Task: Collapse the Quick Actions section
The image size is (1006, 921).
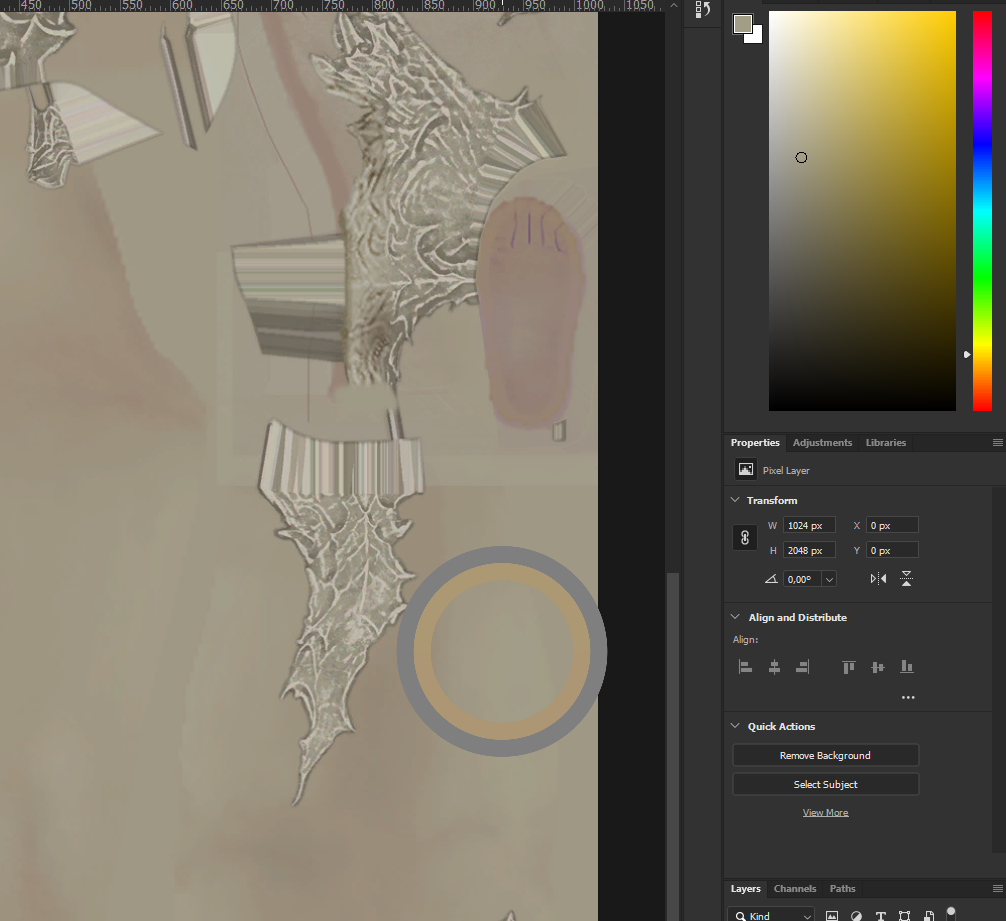Action: 735,726
